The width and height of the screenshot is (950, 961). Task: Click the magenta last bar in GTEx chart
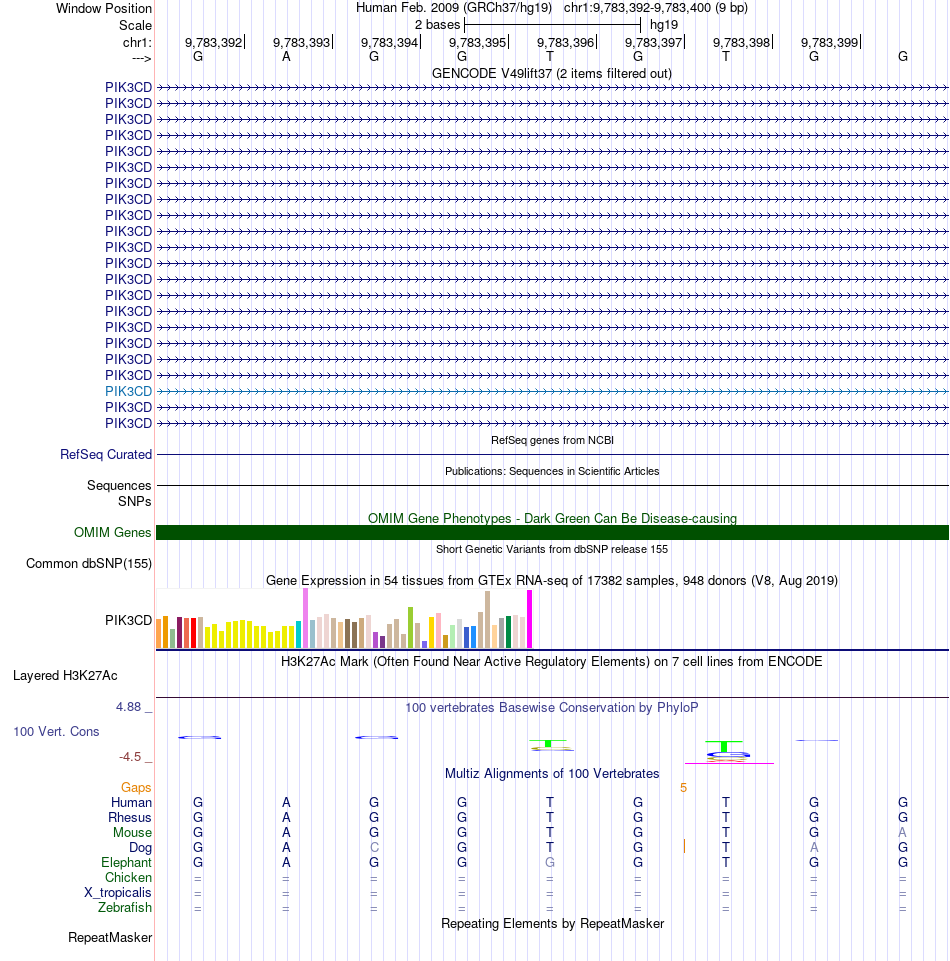click(530, 619)
